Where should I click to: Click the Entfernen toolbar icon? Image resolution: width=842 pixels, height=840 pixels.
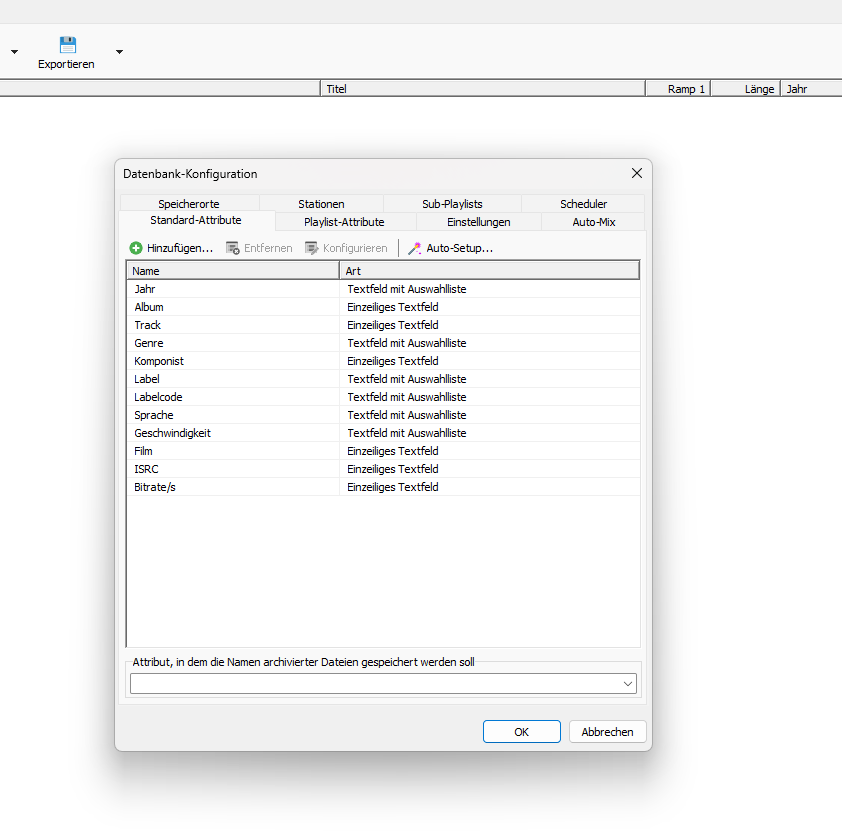click(x=233, y=248)
